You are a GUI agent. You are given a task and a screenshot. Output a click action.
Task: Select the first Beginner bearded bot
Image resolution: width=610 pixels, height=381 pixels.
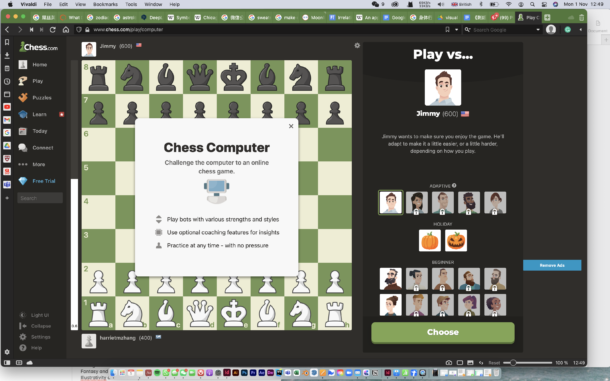click(391, 279)
